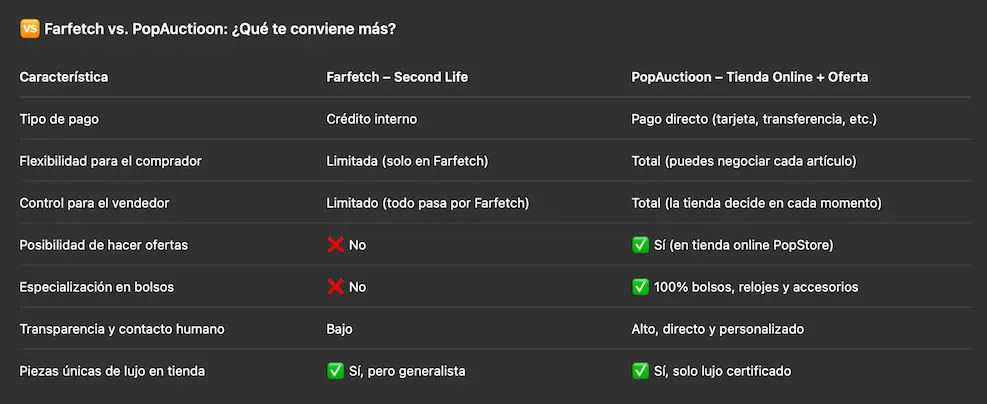Click 'Piezas únicas de lujo en tienda' label
Screen dimensions: 987x404
click(113, 371)
